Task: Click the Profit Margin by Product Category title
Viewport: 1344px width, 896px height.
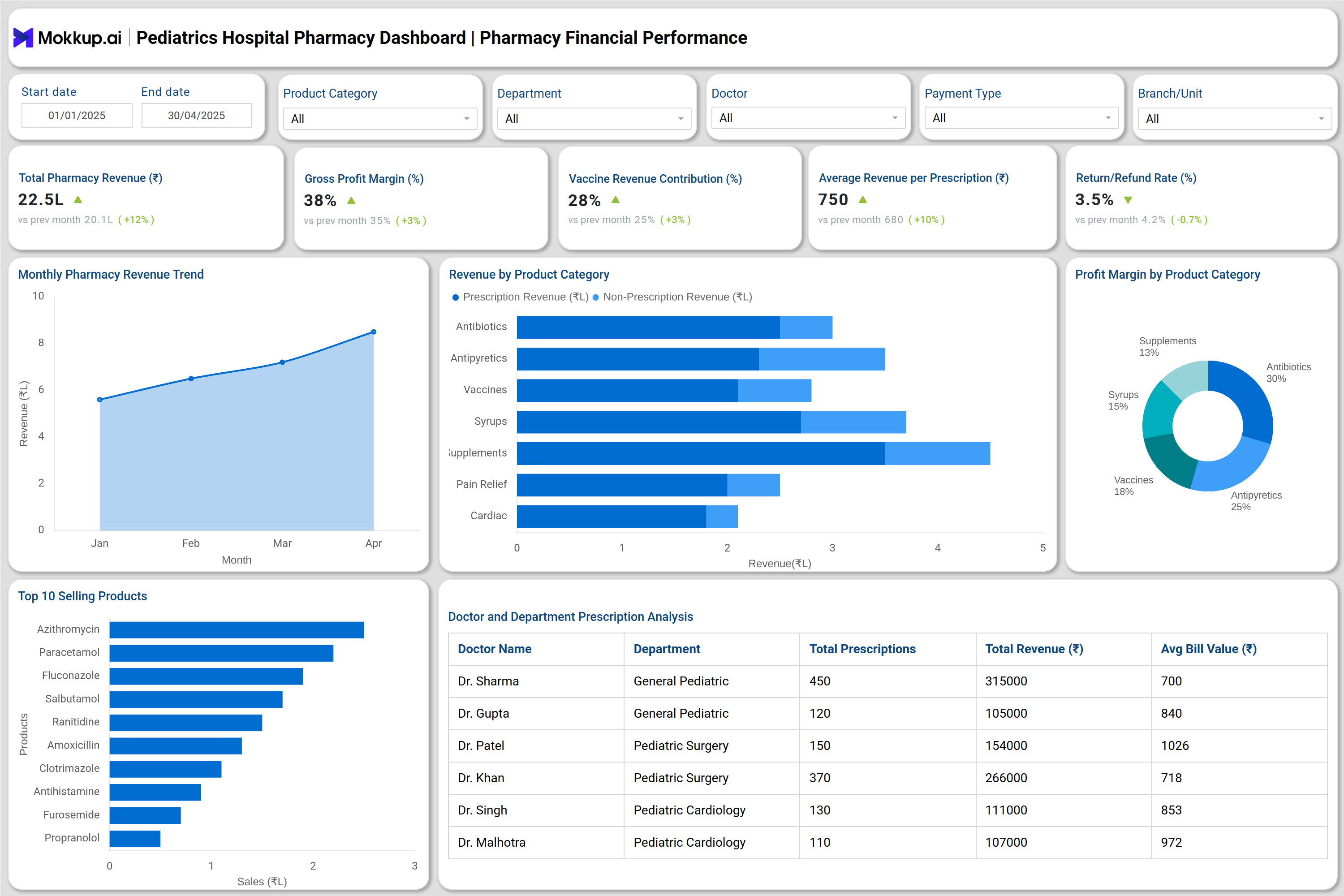Action: 1167,274
